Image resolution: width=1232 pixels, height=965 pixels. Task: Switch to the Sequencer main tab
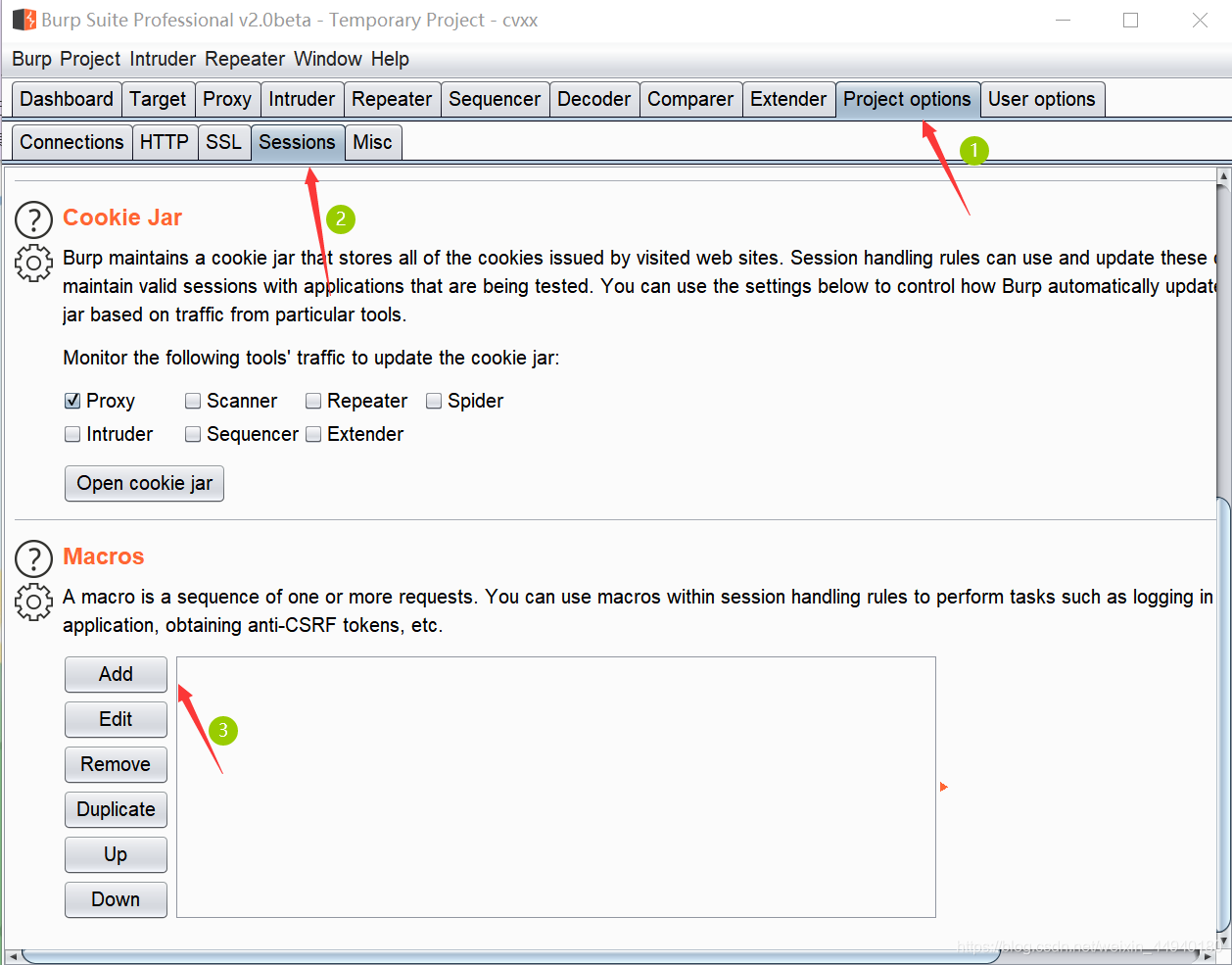click(x=495, y=99)
